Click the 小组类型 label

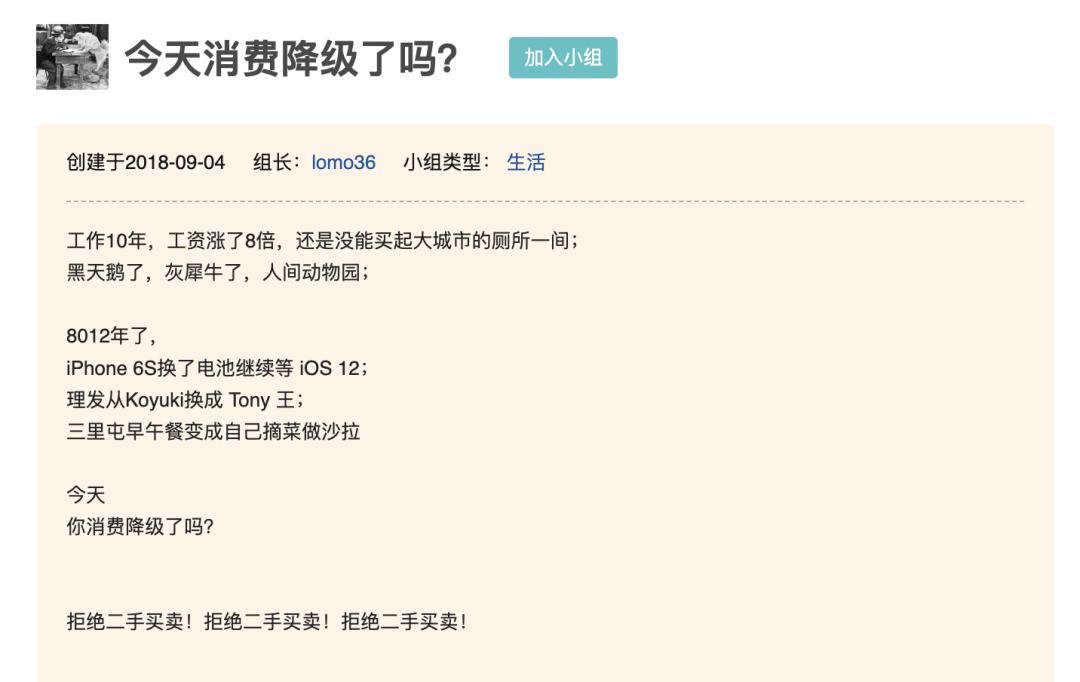coord(444,162)
